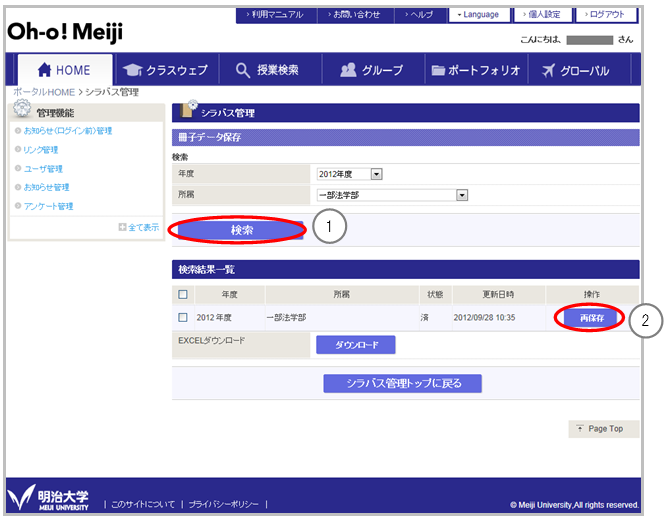
Task: Open the グループ tab
Action: (372, 70)
